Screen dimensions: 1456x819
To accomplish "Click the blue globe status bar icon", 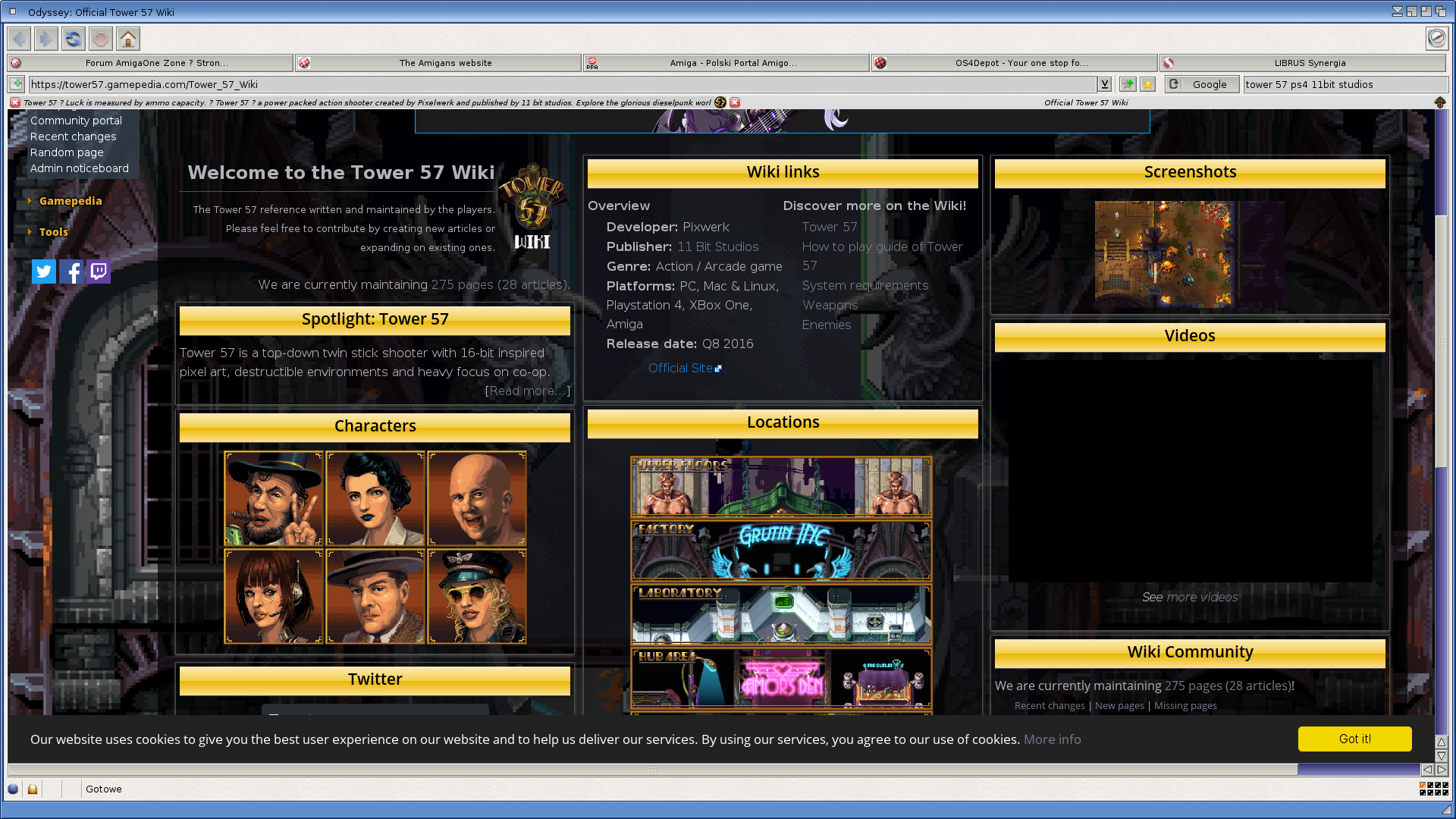I will click(13, 789).
